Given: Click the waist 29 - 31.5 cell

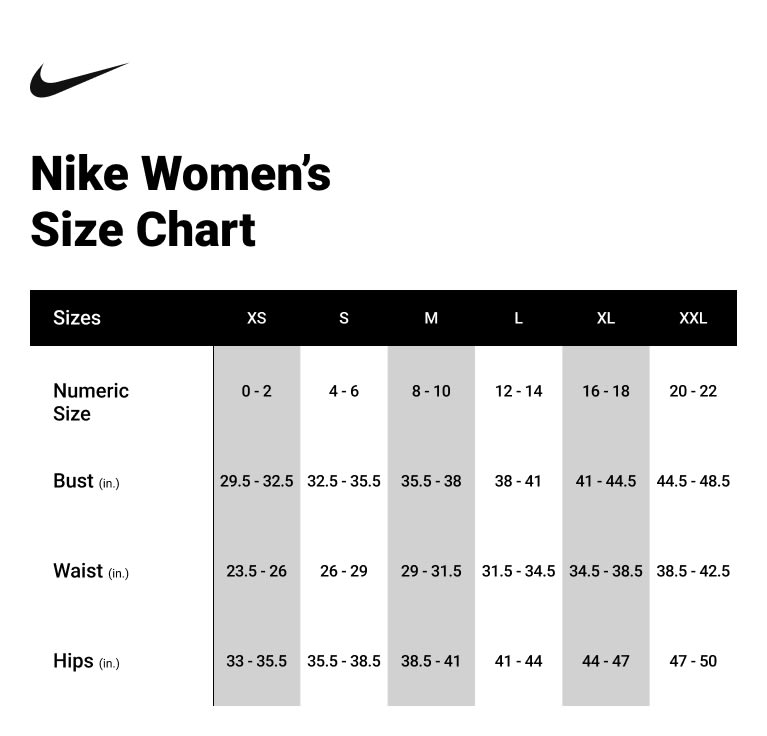Looking at the screenshot, I should click(431, 571).
